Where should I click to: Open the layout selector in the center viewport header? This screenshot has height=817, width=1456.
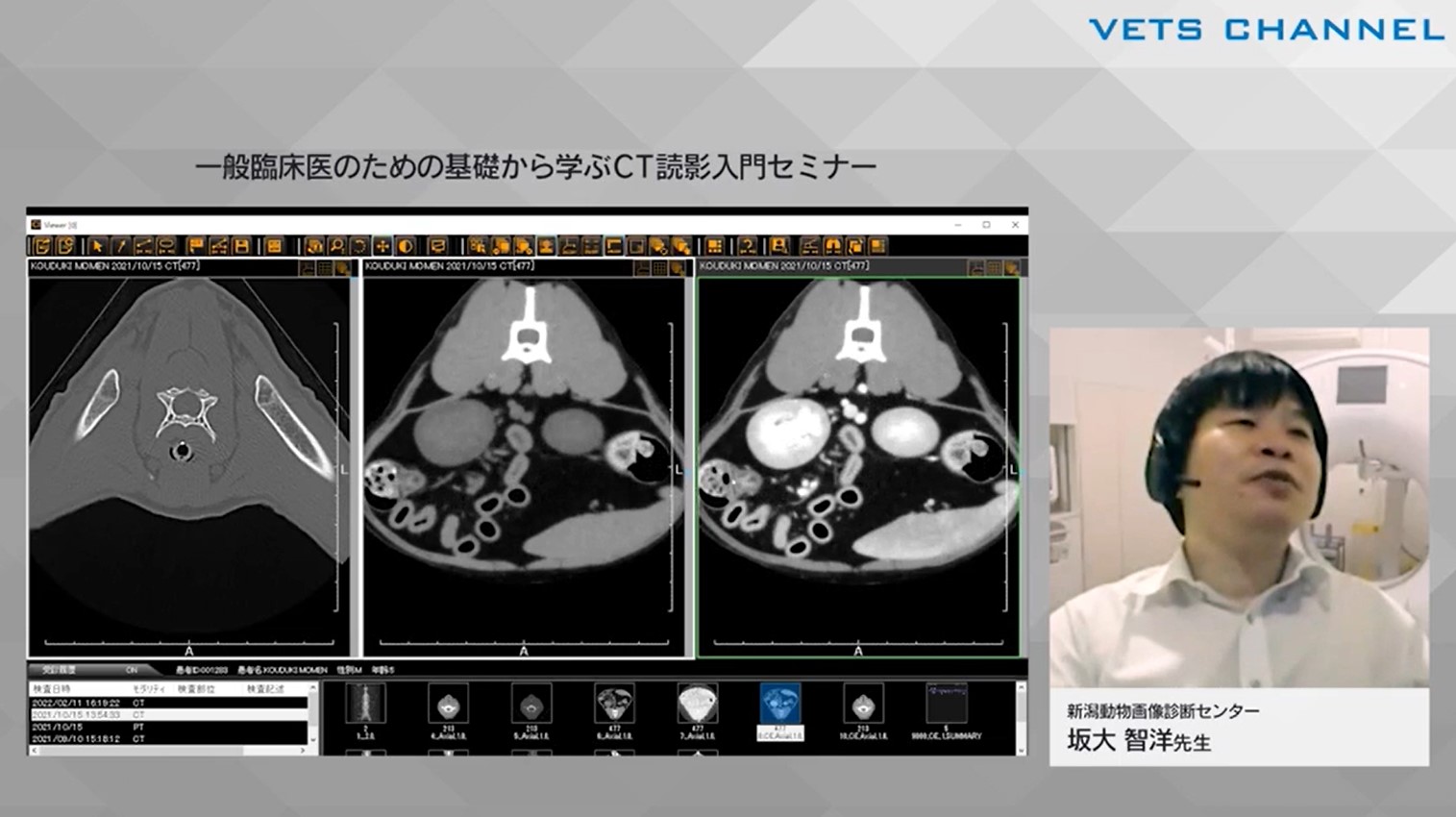[x=657, y=267]
